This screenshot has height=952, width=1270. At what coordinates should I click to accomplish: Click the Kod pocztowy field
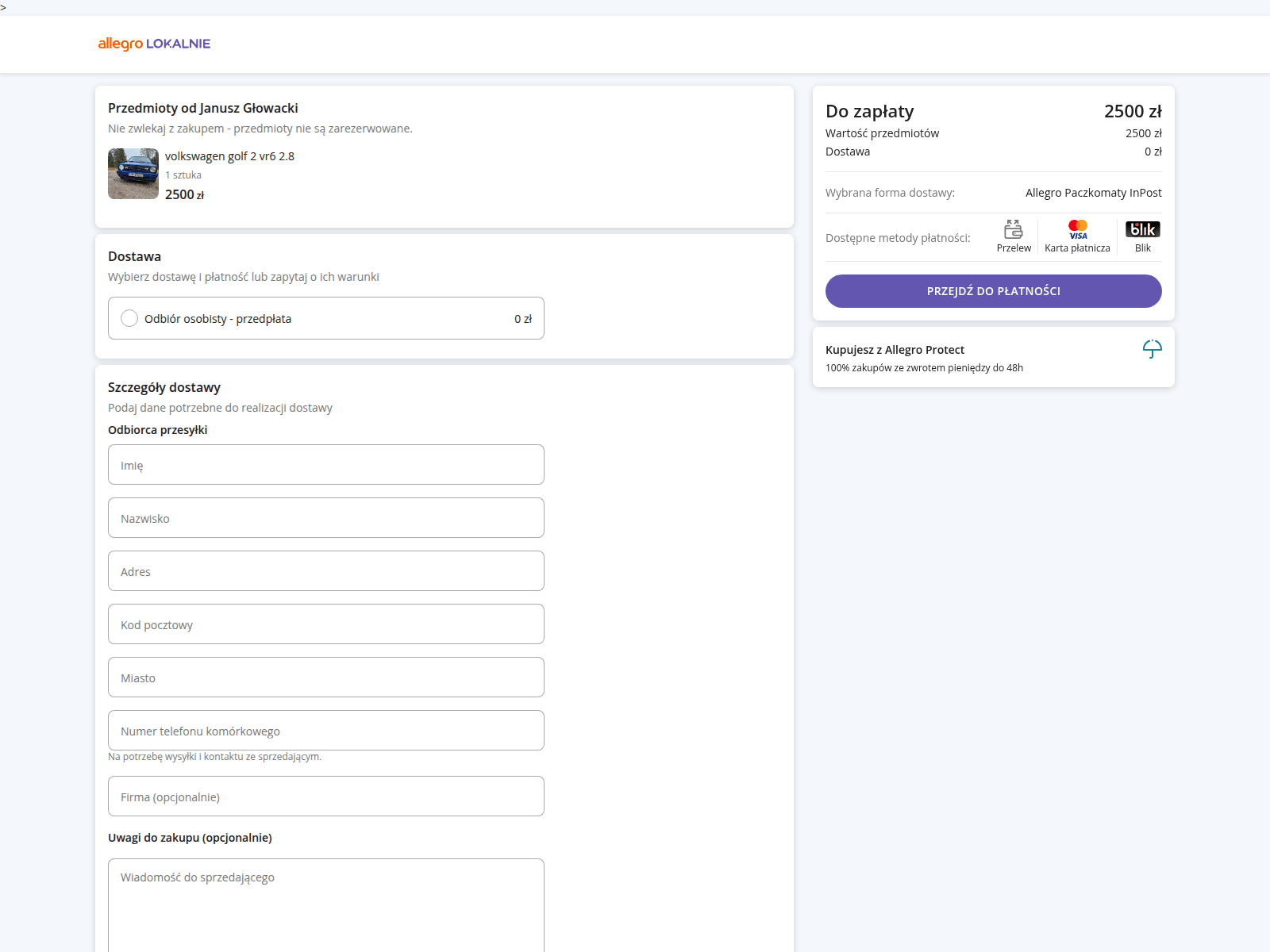coord(325,624)
